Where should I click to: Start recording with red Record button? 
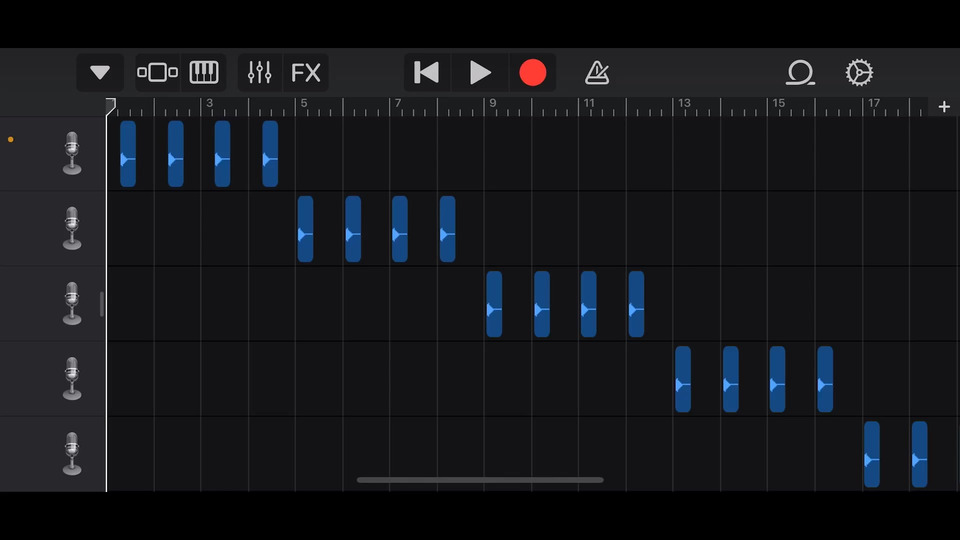click(x=533, y=72)
